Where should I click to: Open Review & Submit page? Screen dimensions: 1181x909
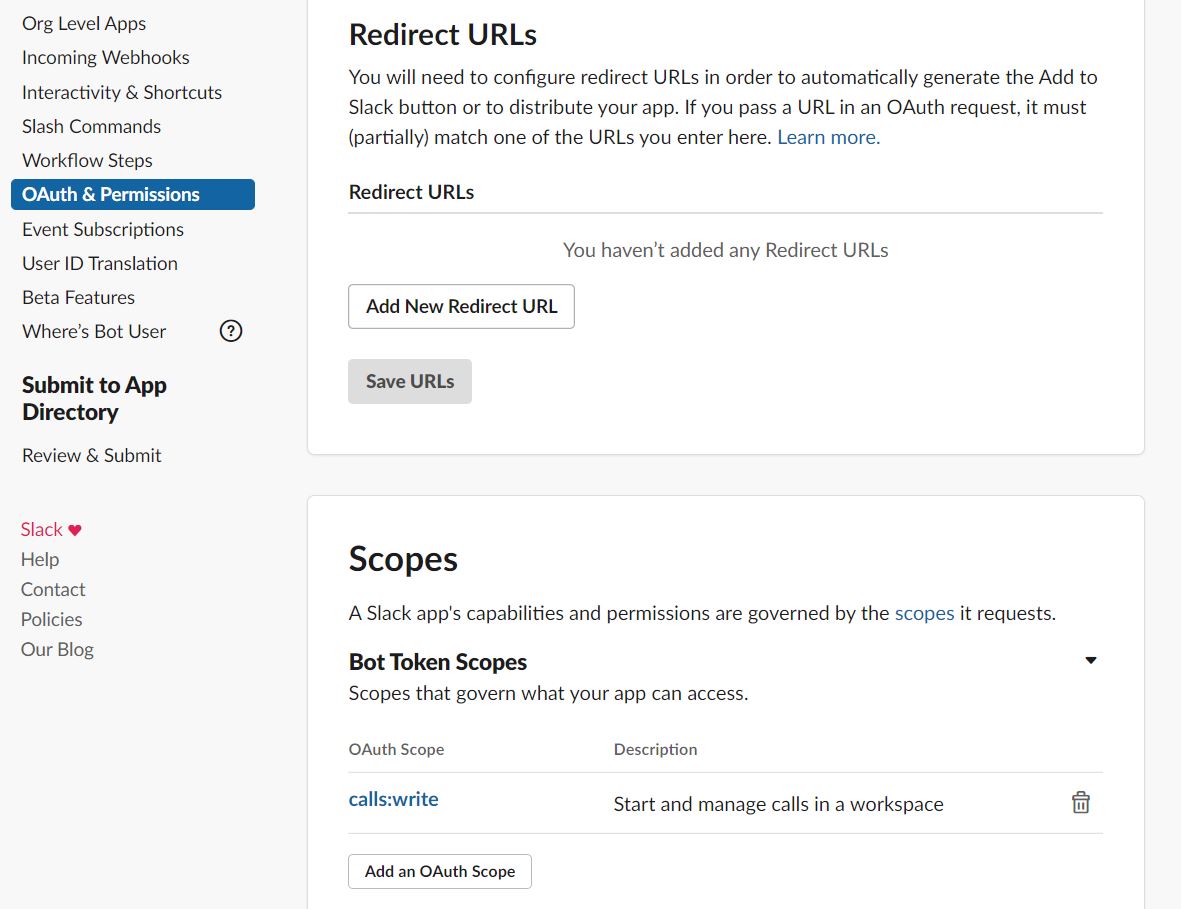91,455
